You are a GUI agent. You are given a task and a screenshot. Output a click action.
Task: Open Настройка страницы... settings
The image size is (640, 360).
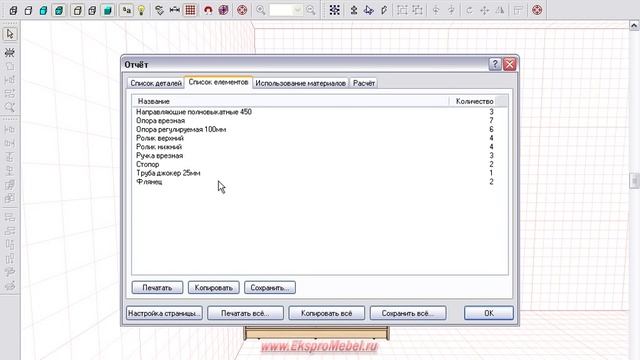click(164, 313)
